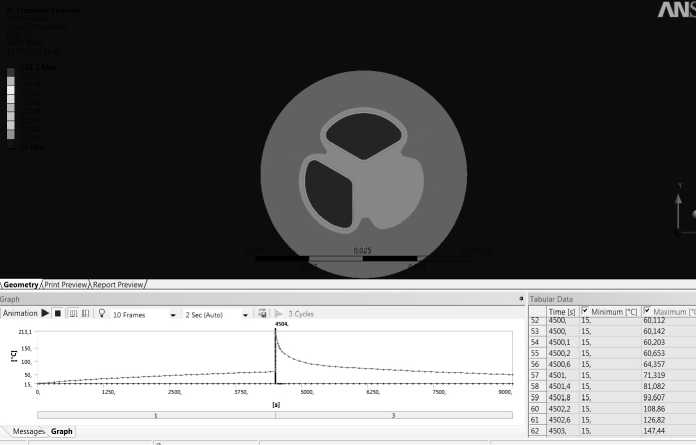The height and width of the screenshot is (445, 696).
Task: Select Result Sets animation frames icon
Action: click(x=85, y=314)
